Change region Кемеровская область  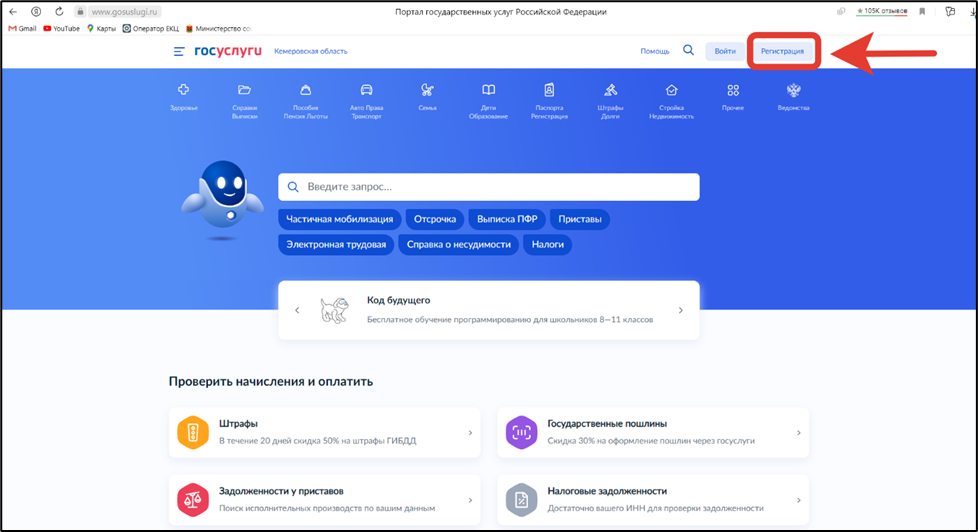click(x=311, y=51)
